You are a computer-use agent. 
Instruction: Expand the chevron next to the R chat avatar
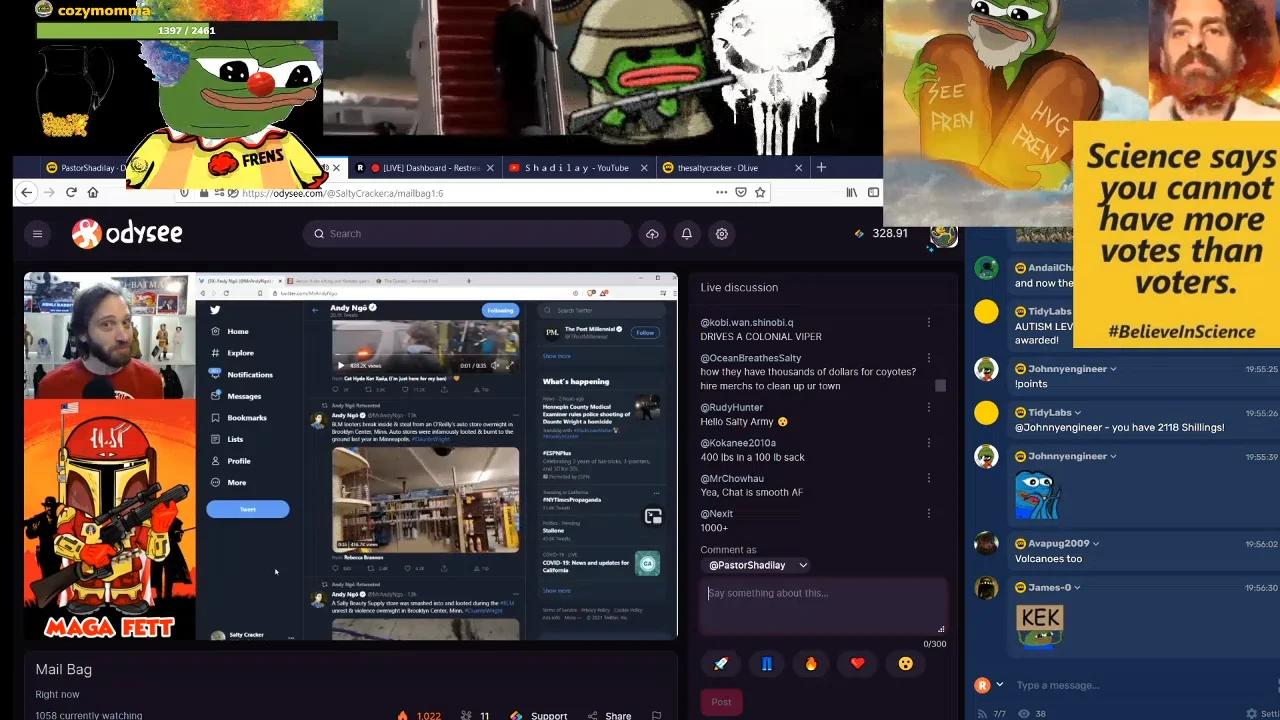1002,685
